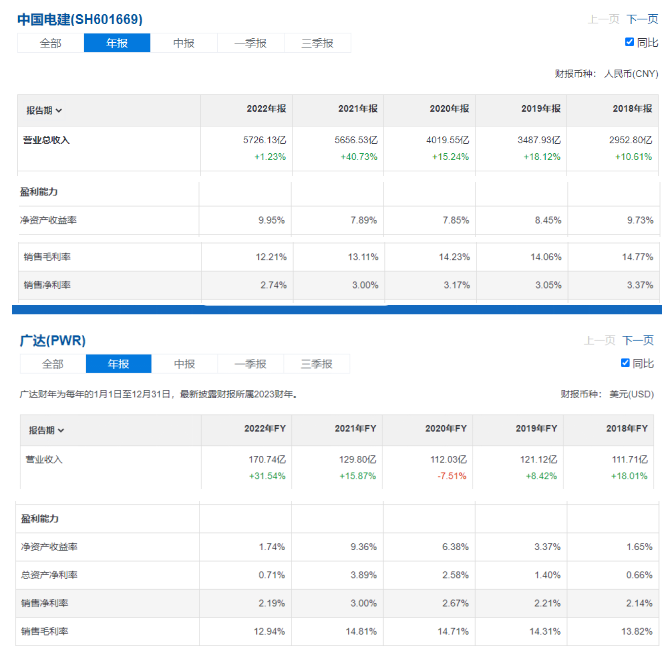Click the 2018年FY column header

click(x=627, y=428)
